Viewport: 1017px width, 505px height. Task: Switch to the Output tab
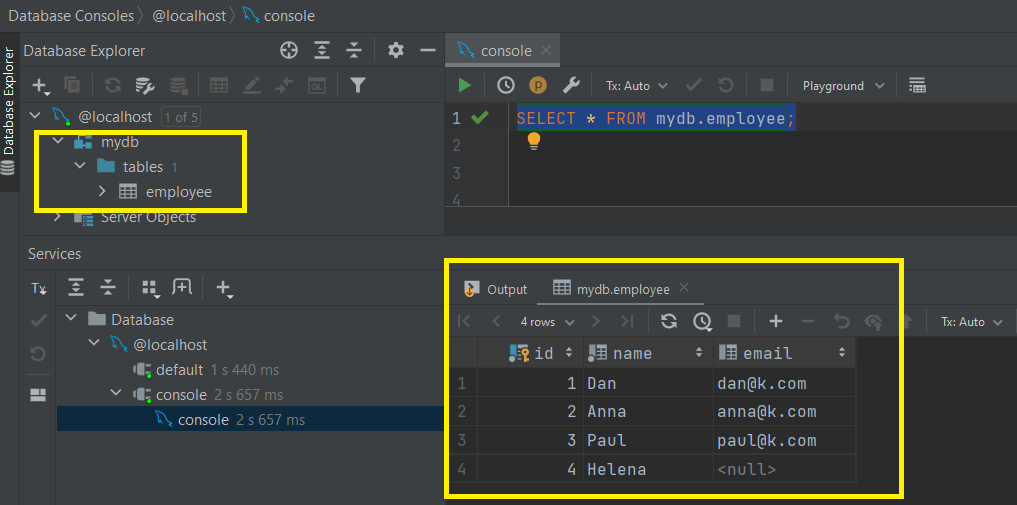(x=495, y=289)
